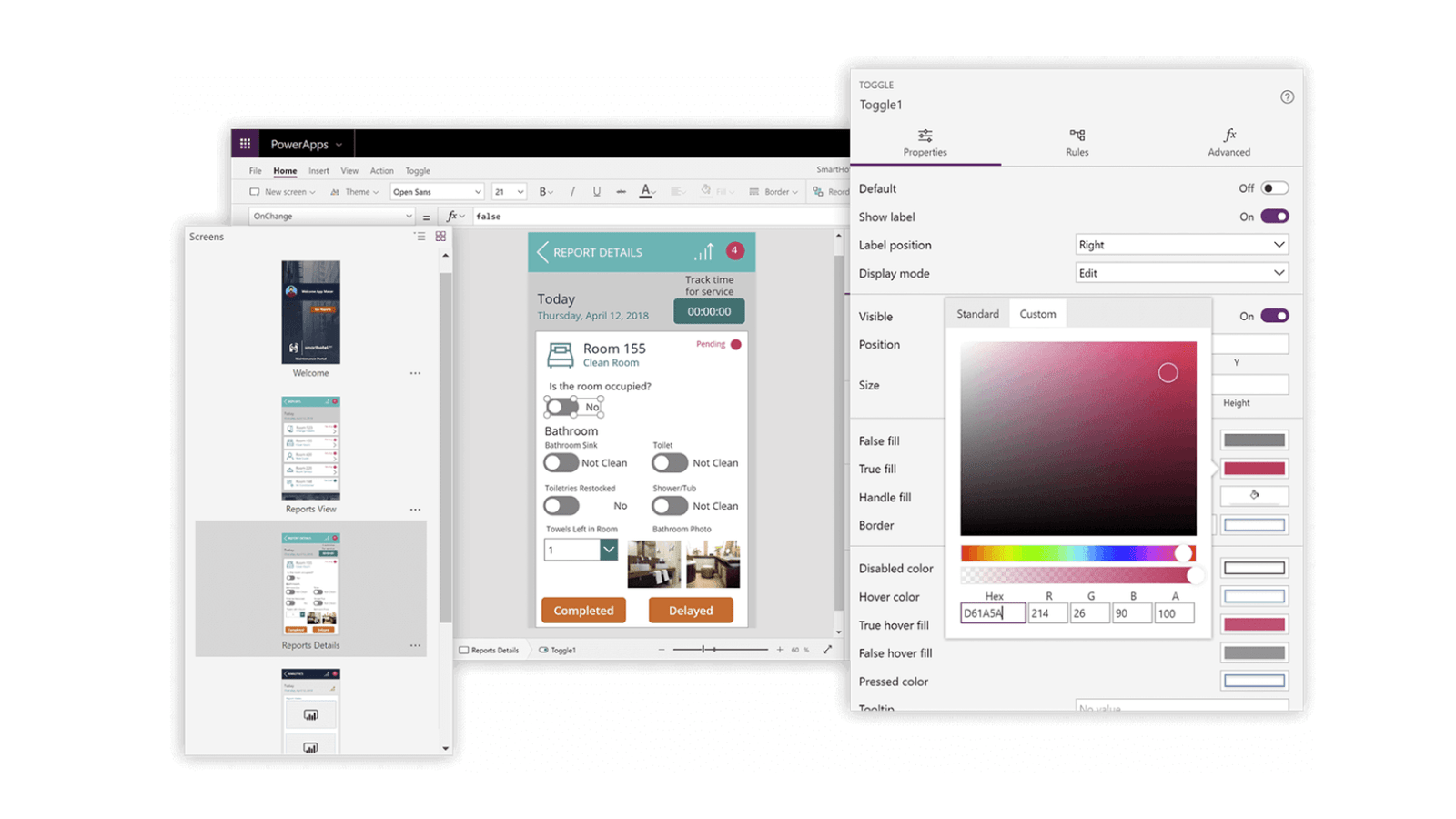Click the Reports Details breadcrumb
Viewport: 1456px width, 819px height.
click(489, 650)
